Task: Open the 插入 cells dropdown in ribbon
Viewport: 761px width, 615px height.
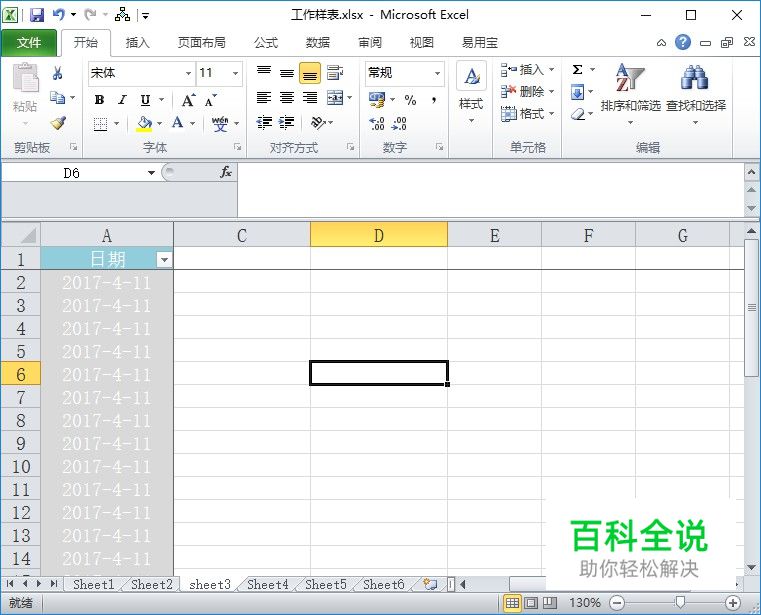Action: pos(528,70)
